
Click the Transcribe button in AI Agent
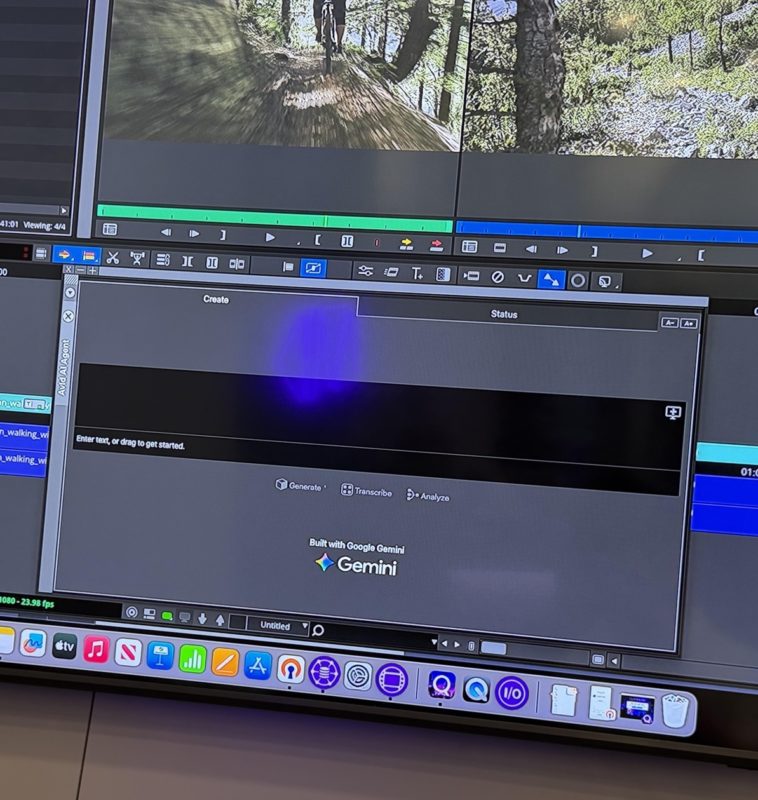click(366, 491)
